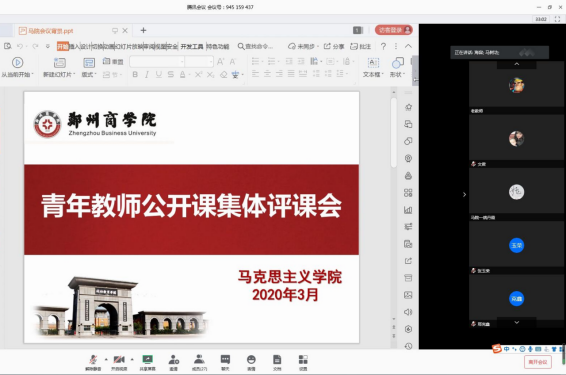Open the invite participants icon
Viewport: 566px width, 375px height.
(x=174, y=359)
